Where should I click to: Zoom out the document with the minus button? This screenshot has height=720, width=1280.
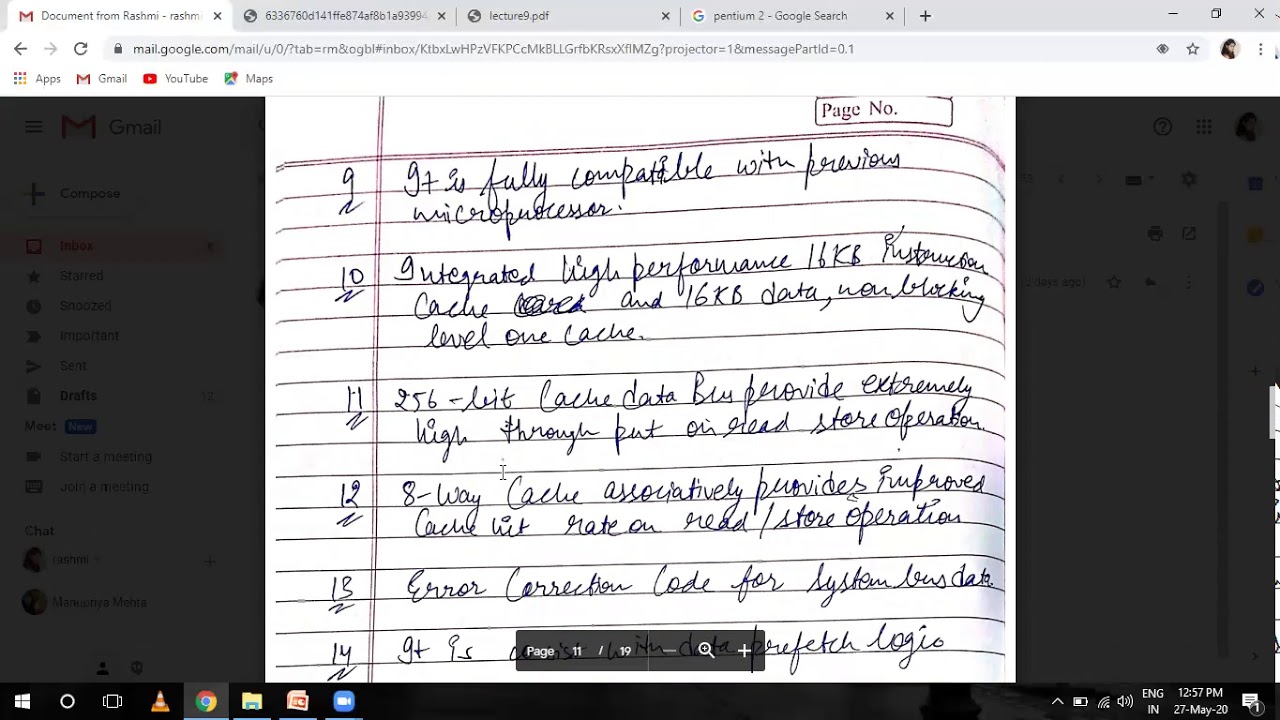point(669,651)
